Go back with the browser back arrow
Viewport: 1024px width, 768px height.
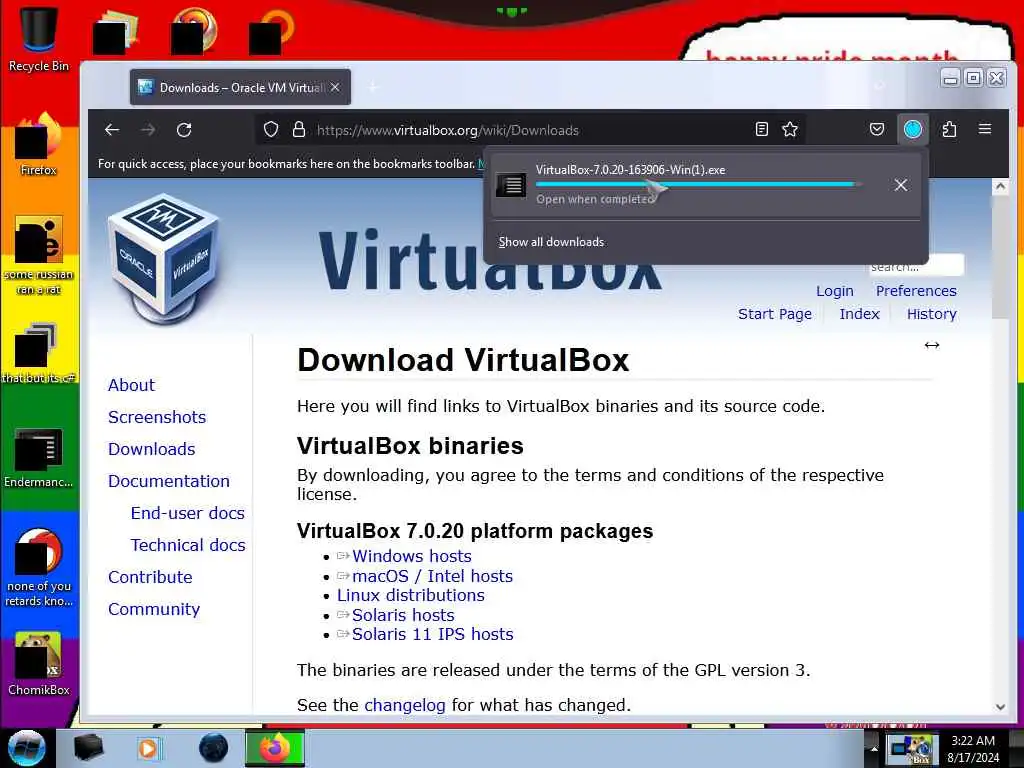112,129
